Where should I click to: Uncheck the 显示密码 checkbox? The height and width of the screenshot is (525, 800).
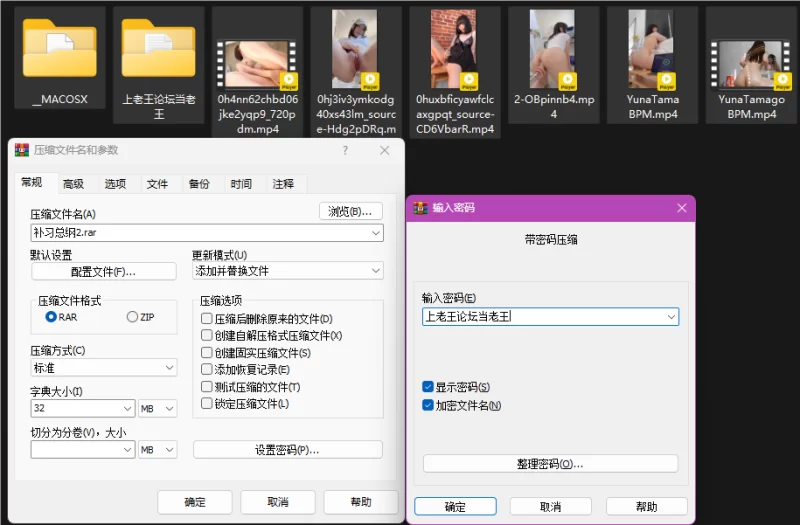[428, 387]
